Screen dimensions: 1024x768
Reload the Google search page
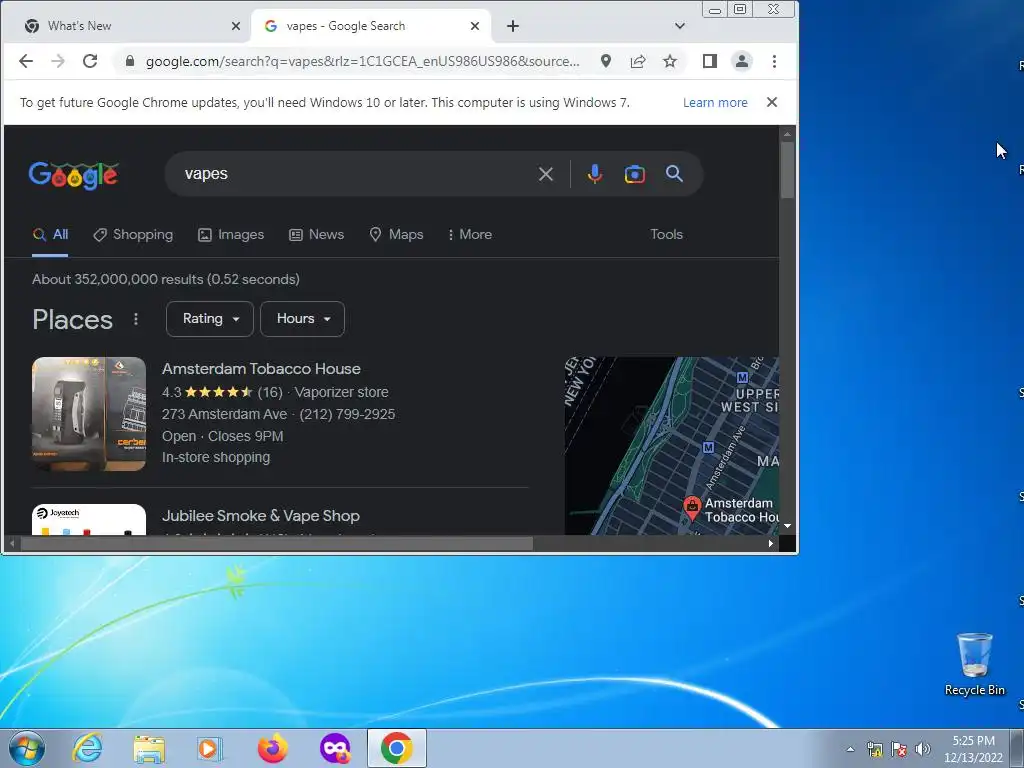[90, 61]
